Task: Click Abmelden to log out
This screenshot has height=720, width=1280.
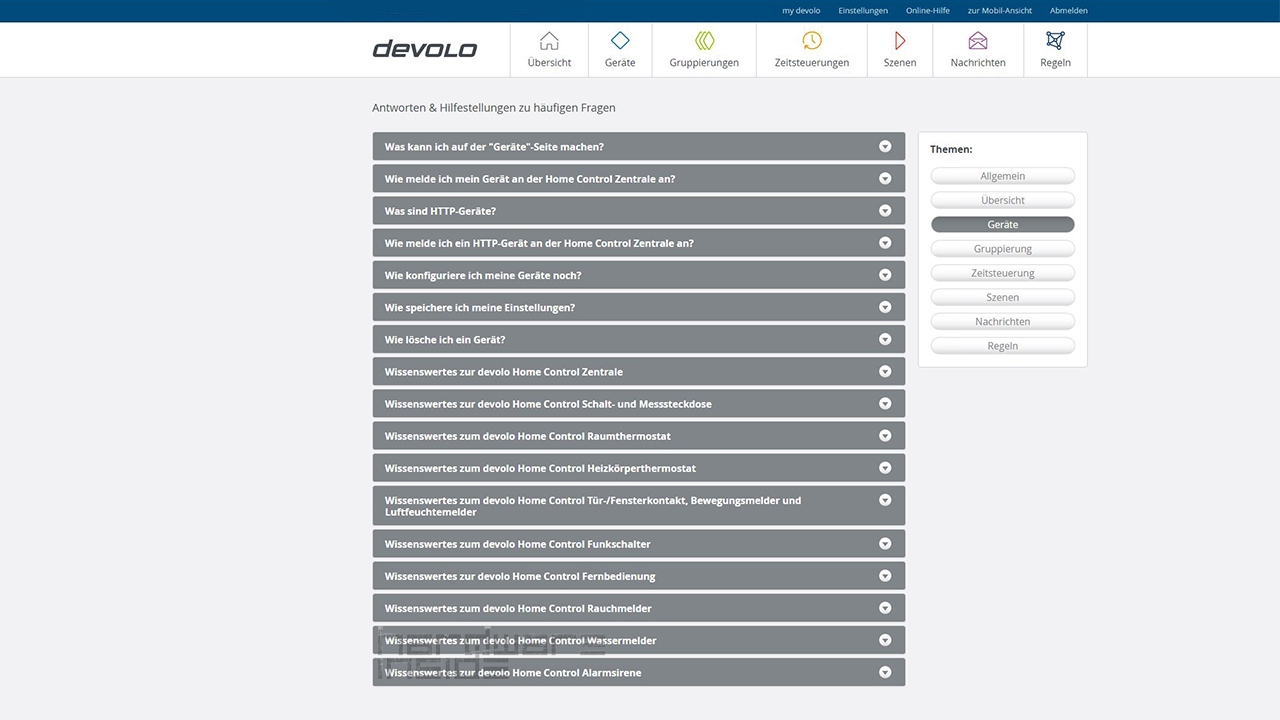Action: tap(1068, 11)
